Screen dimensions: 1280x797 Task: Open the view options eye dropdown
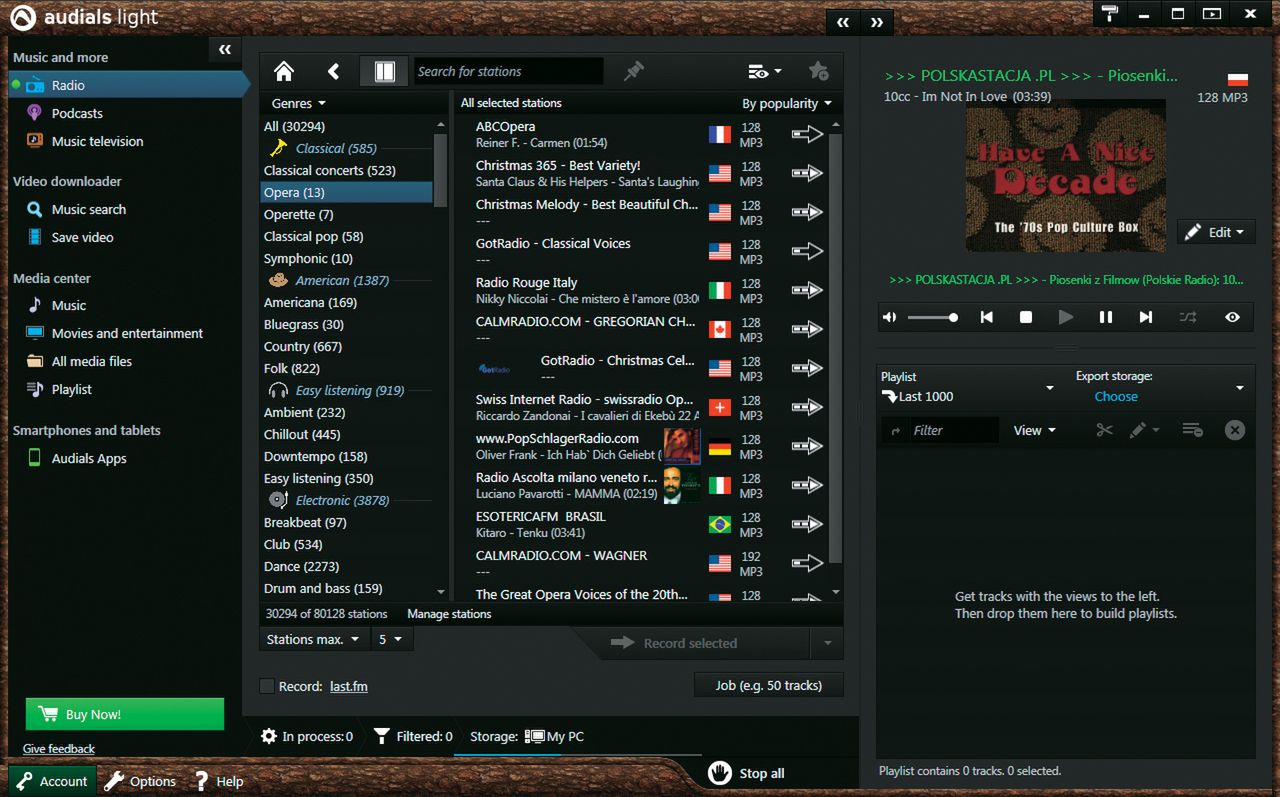[x=765, y=72]
